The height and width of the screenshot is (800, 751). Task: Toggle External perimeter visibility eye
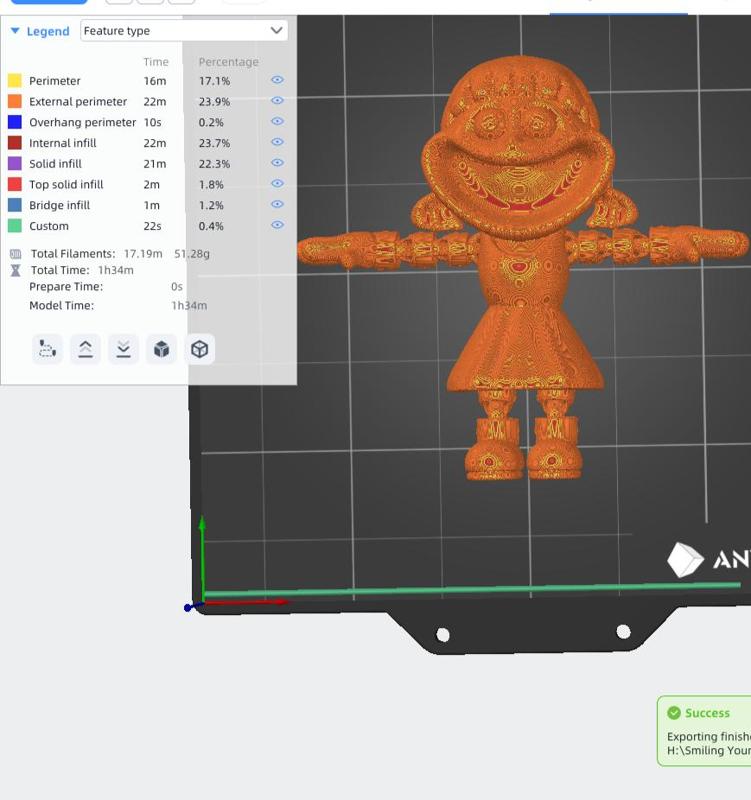[x=277, y=101]
